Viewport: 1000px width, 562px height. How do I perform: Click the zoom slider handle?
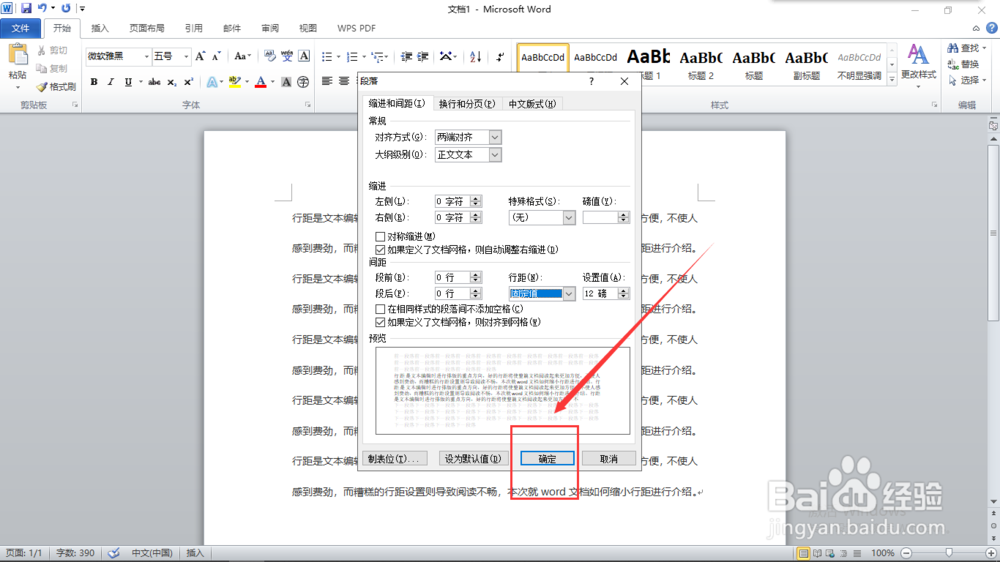[949, 553]
